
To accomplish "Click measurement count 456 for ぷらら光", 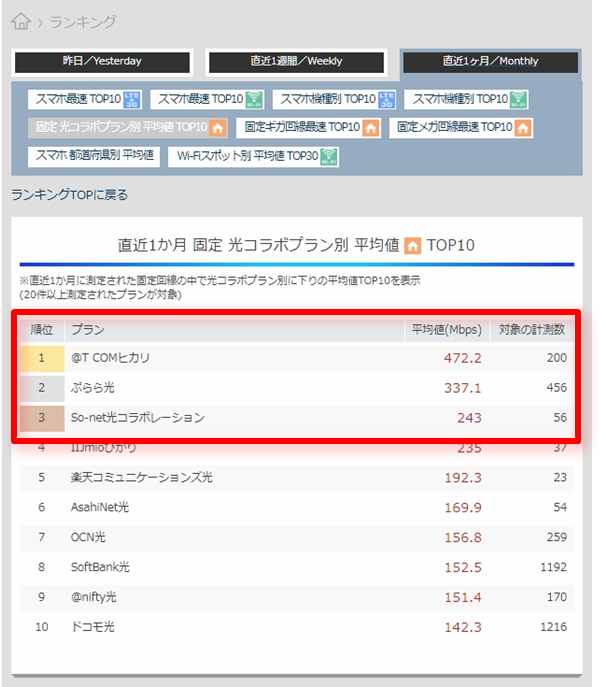I will pos(556,388).
